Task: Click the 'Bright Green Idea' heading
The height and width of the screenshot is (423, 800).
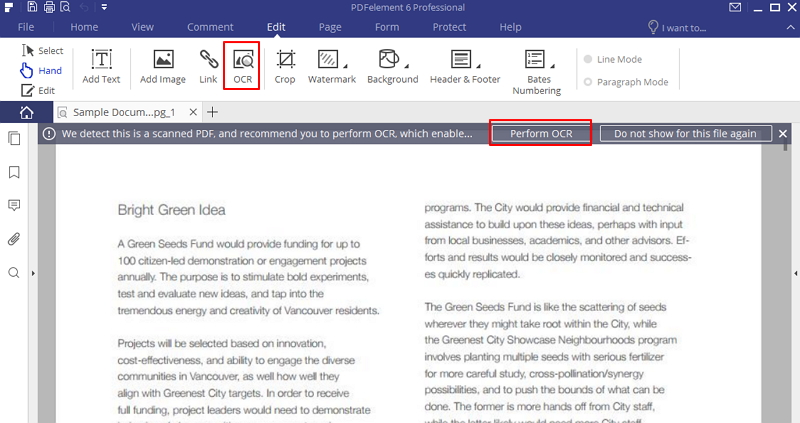Action: pos(171,210)
